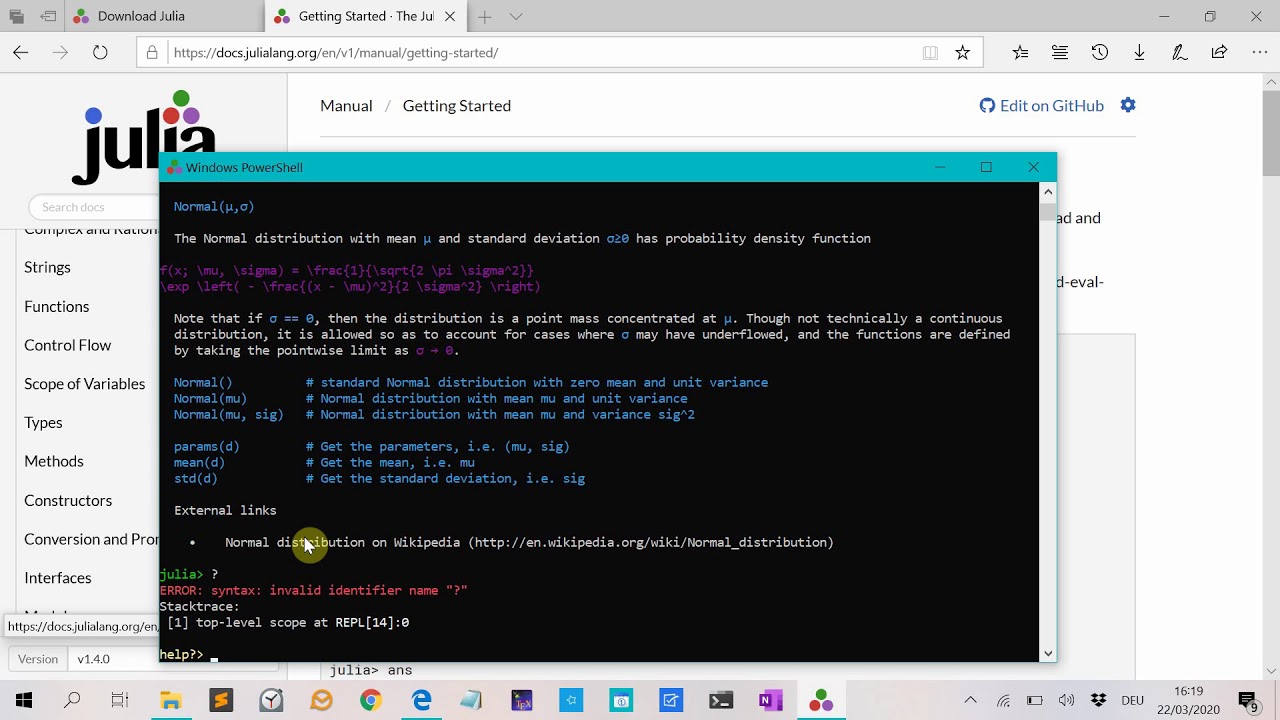Click the 'External links' text in PowerShell
Viewport: 1280px width, 720px height.
click(x=225, y=511)
